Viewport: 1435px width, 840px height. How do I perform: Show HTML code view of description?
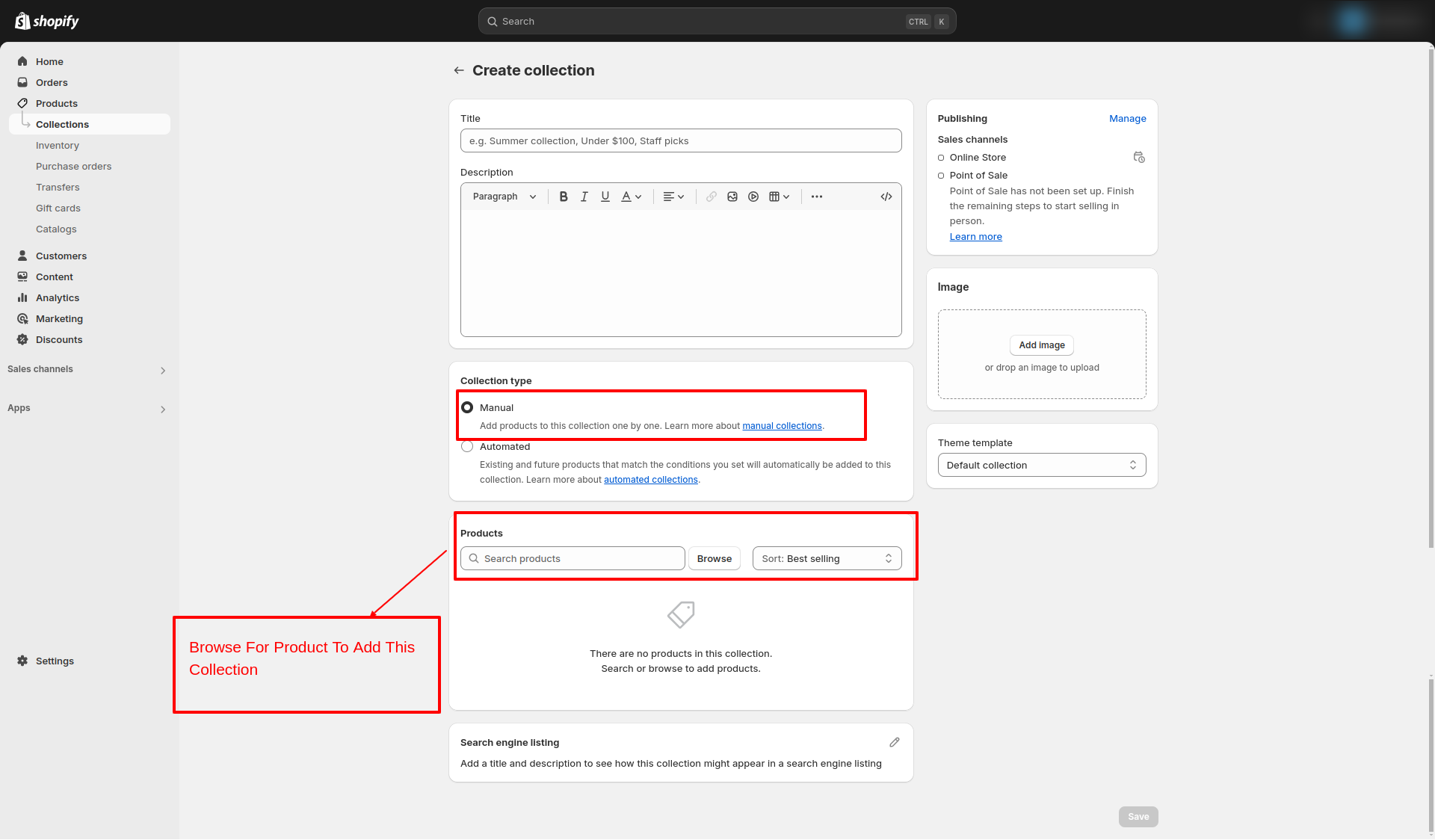886,197
